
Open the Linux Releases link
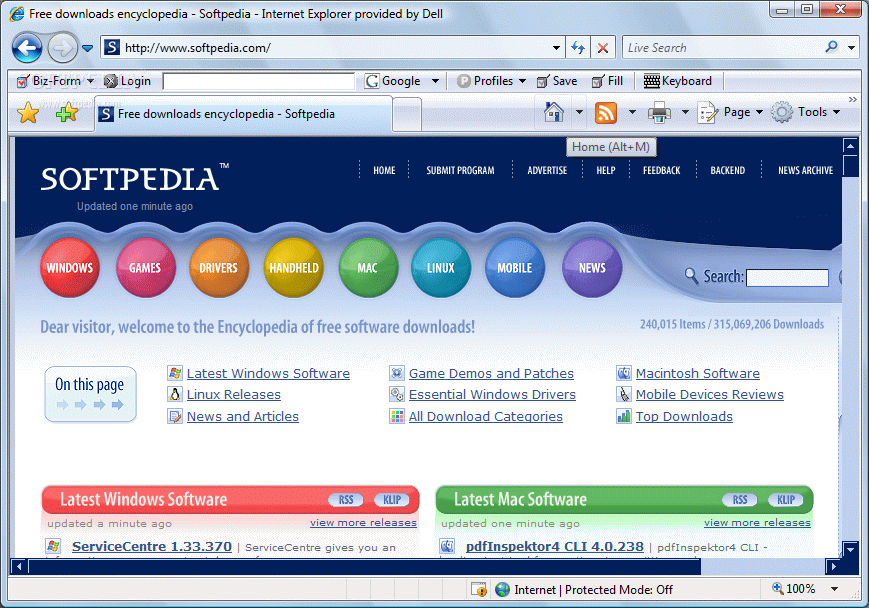click(x=234, y=395)
